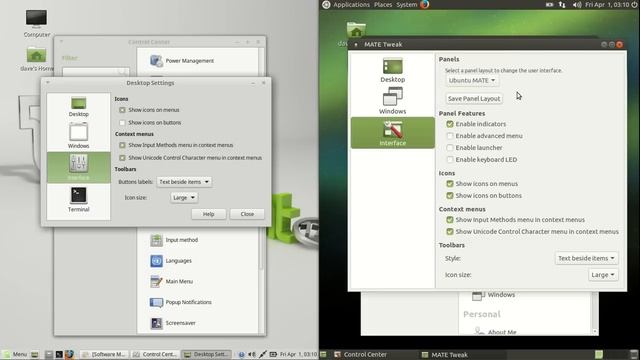Select Interface icon in MATE Tweak sidebar
The width and height of the screenshot is (640, 360).
coord(393,133)
